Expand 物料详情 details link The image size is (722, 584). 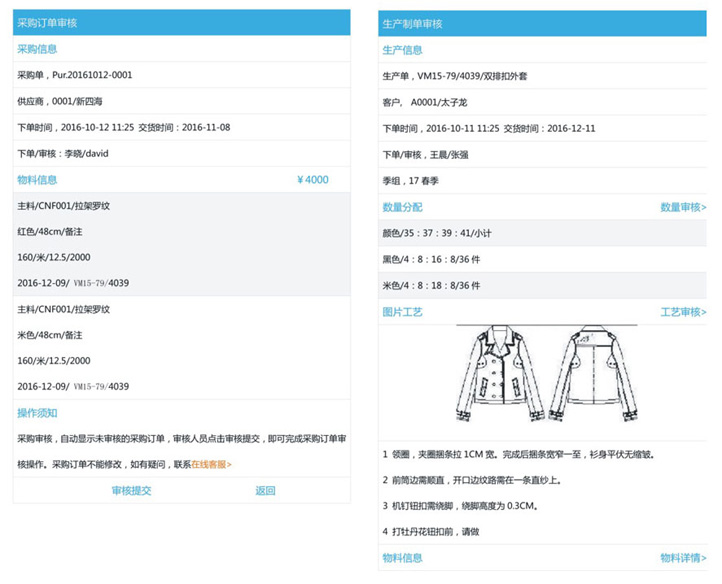[x=683, y=557]
